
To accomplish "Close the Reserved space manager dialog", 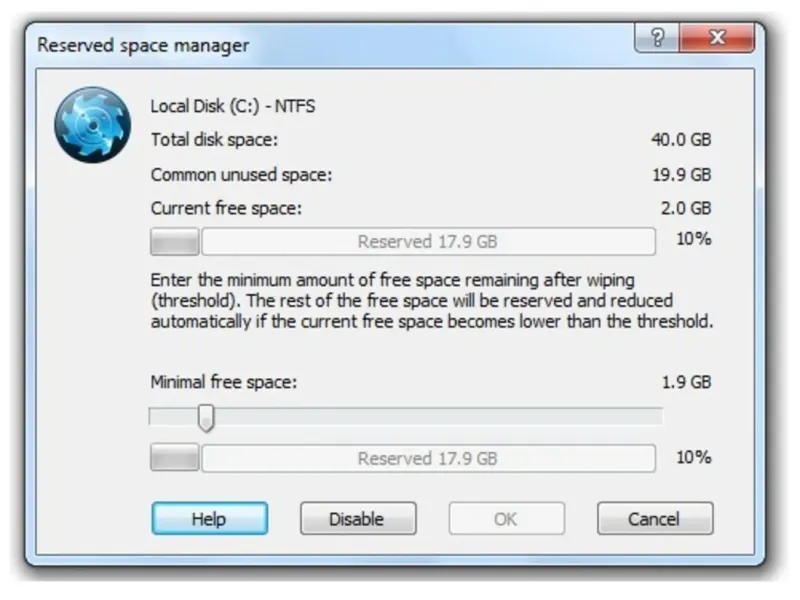I will coord(717,38).
